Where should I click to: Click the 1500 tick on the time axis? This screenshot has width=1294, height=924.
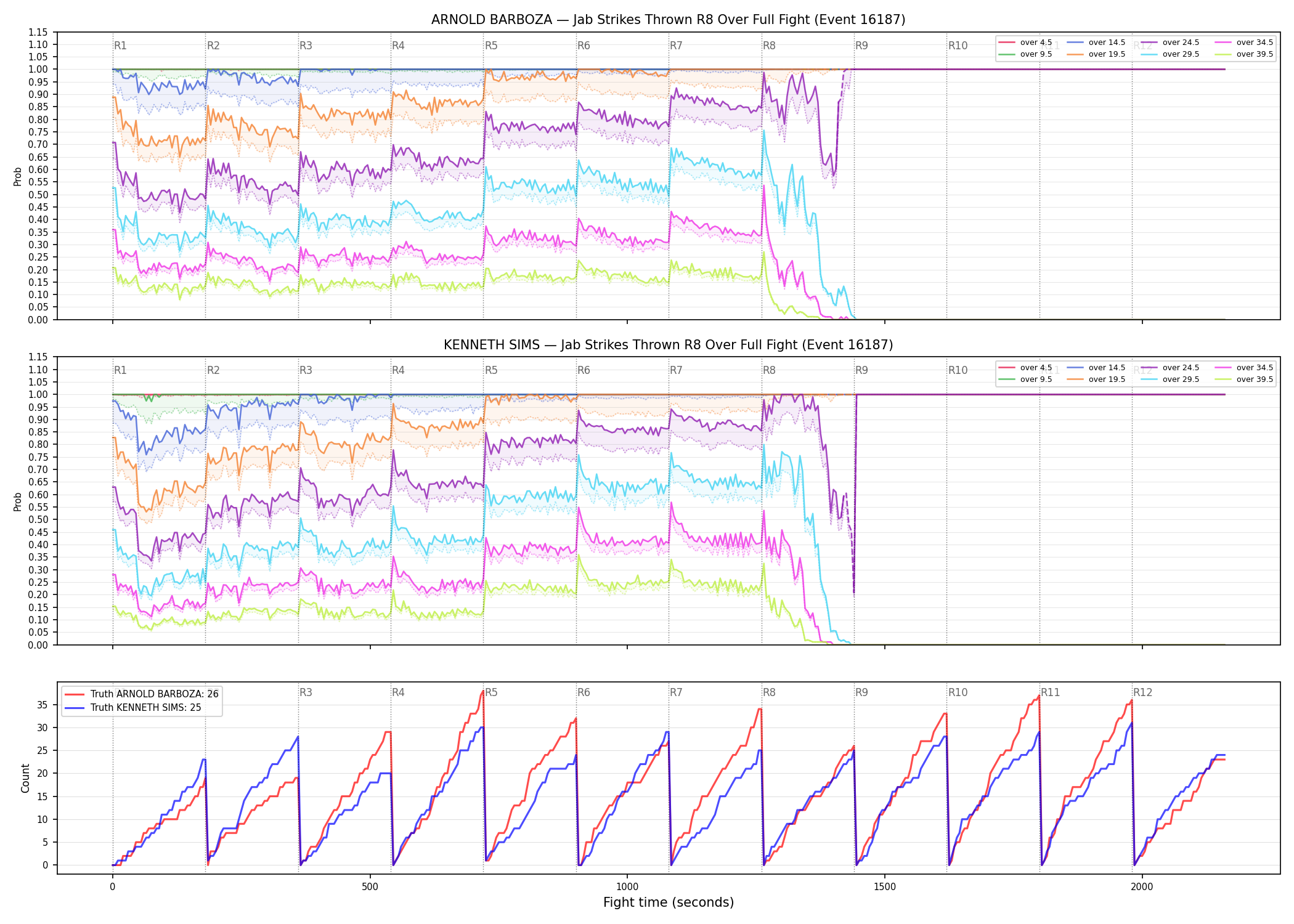[x=885, y=887]
